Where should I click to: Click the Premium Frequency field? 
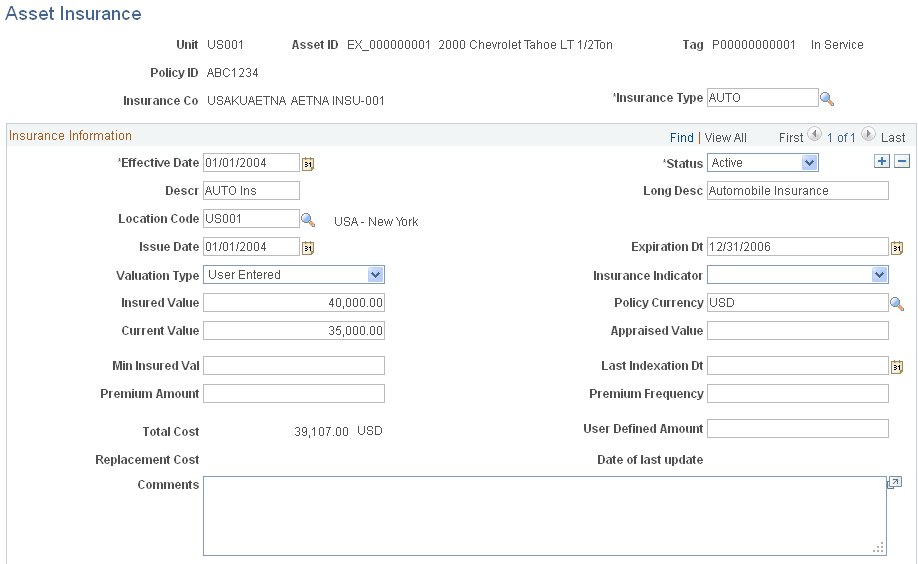[797, 394]
